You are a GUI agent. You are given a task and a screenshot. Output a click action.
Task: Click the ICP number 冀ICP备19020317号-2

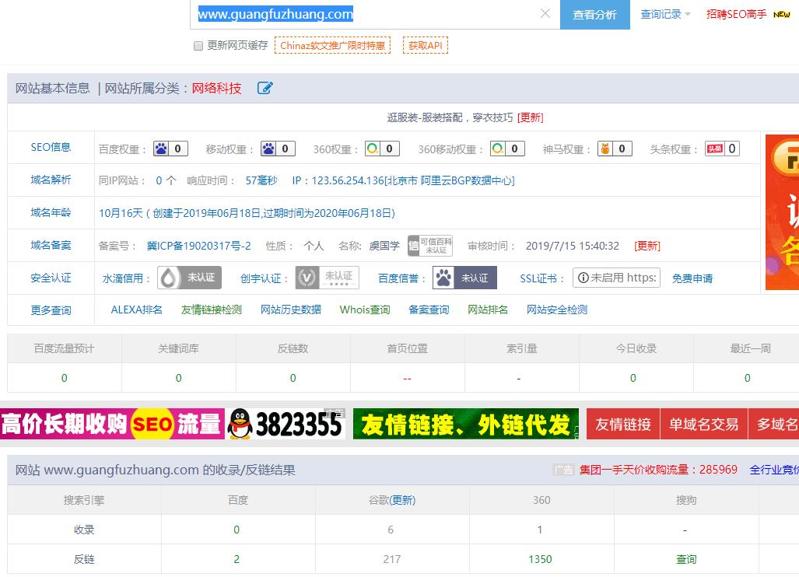tap(199, 246)
